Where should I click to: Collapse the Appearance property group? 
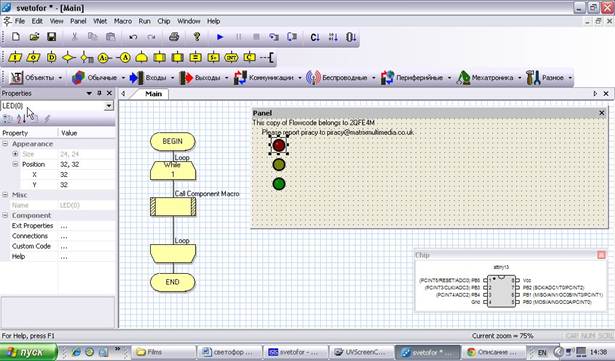(x=5, y=144)
